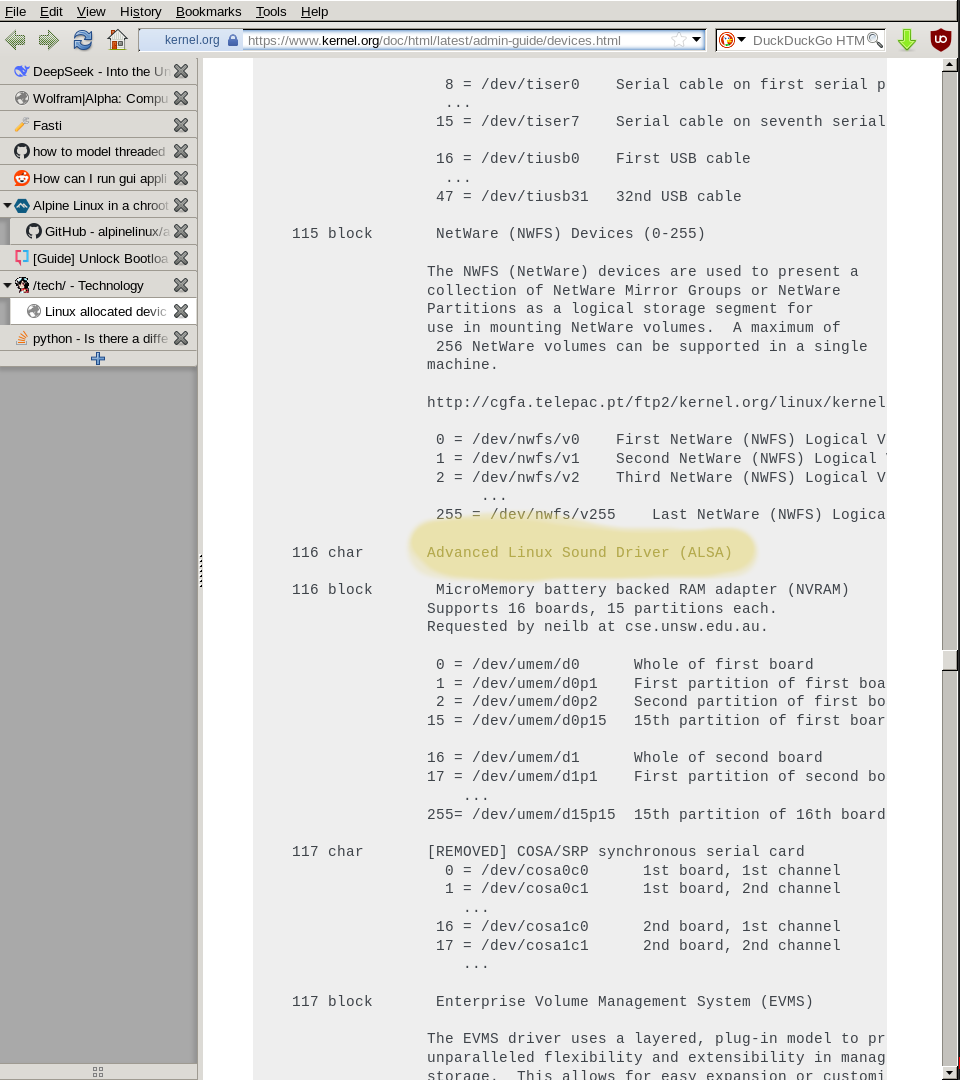Image resolution: width=960 pixels, height=1080 pixels.
Task: Open the File menu
Action: 15,12
